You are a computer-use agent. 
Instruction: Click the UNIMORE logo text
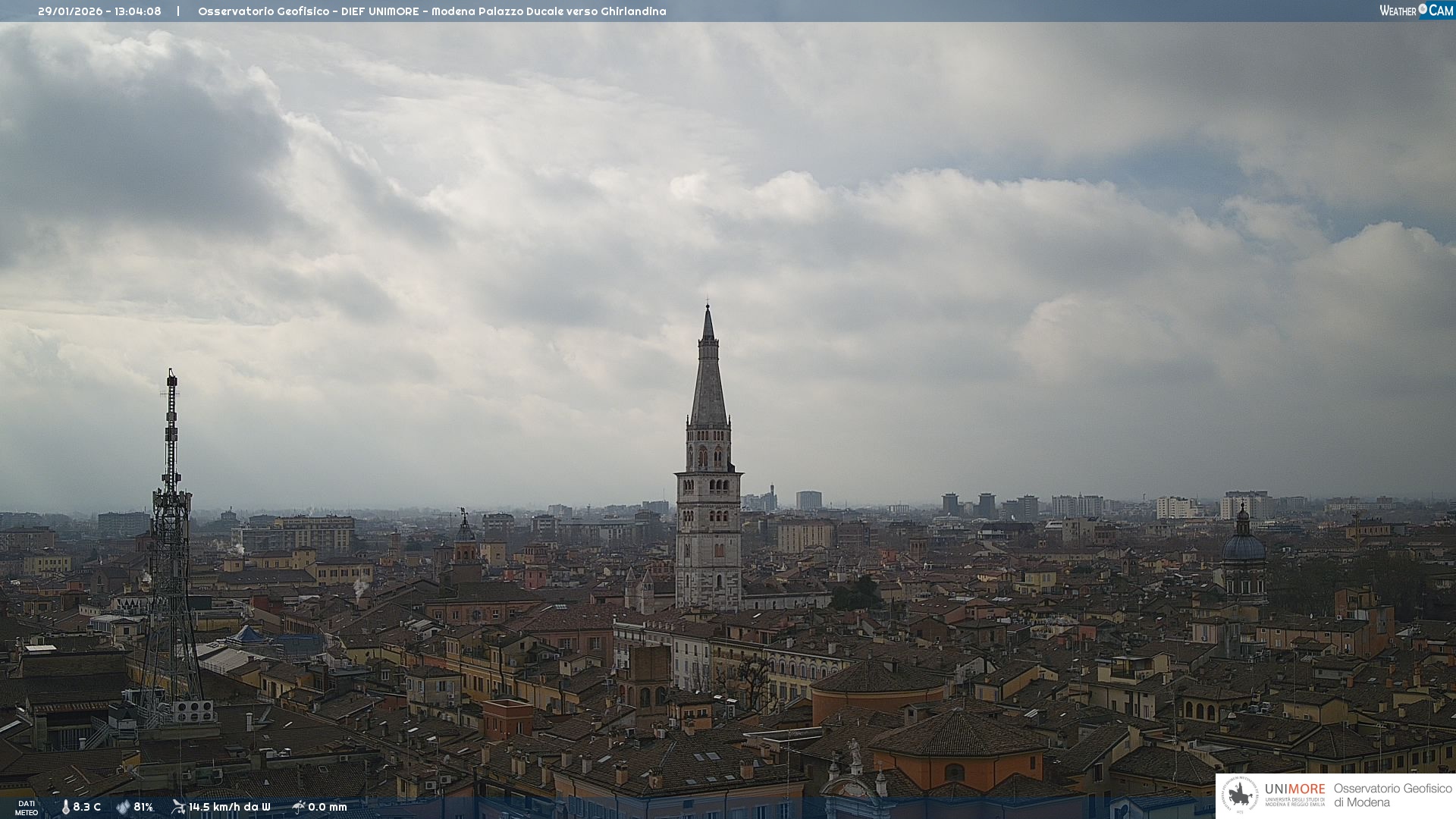[x=1294, y=789]
